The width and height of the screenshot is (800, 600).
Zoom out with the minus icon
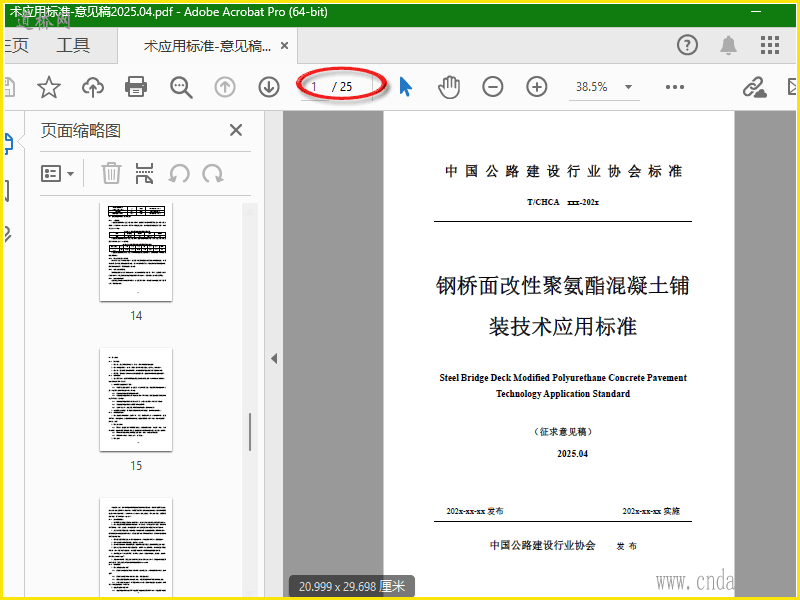click(x=493, y=87)
